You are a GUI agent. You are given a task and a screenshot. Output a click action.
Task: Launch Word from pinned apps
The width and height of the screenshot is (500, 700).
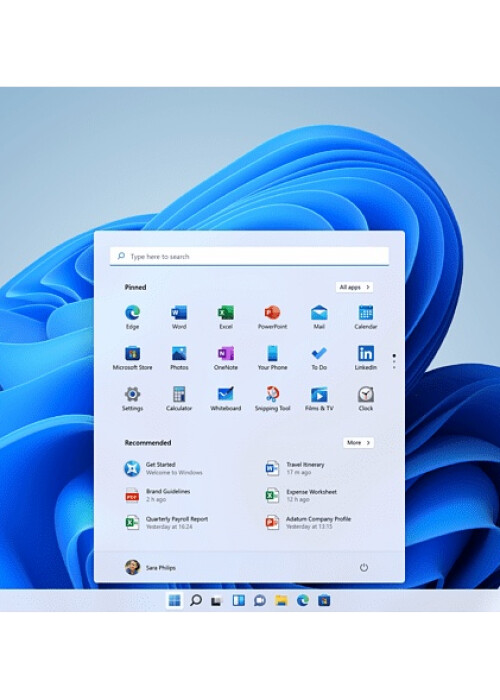(x=179, y=317)
